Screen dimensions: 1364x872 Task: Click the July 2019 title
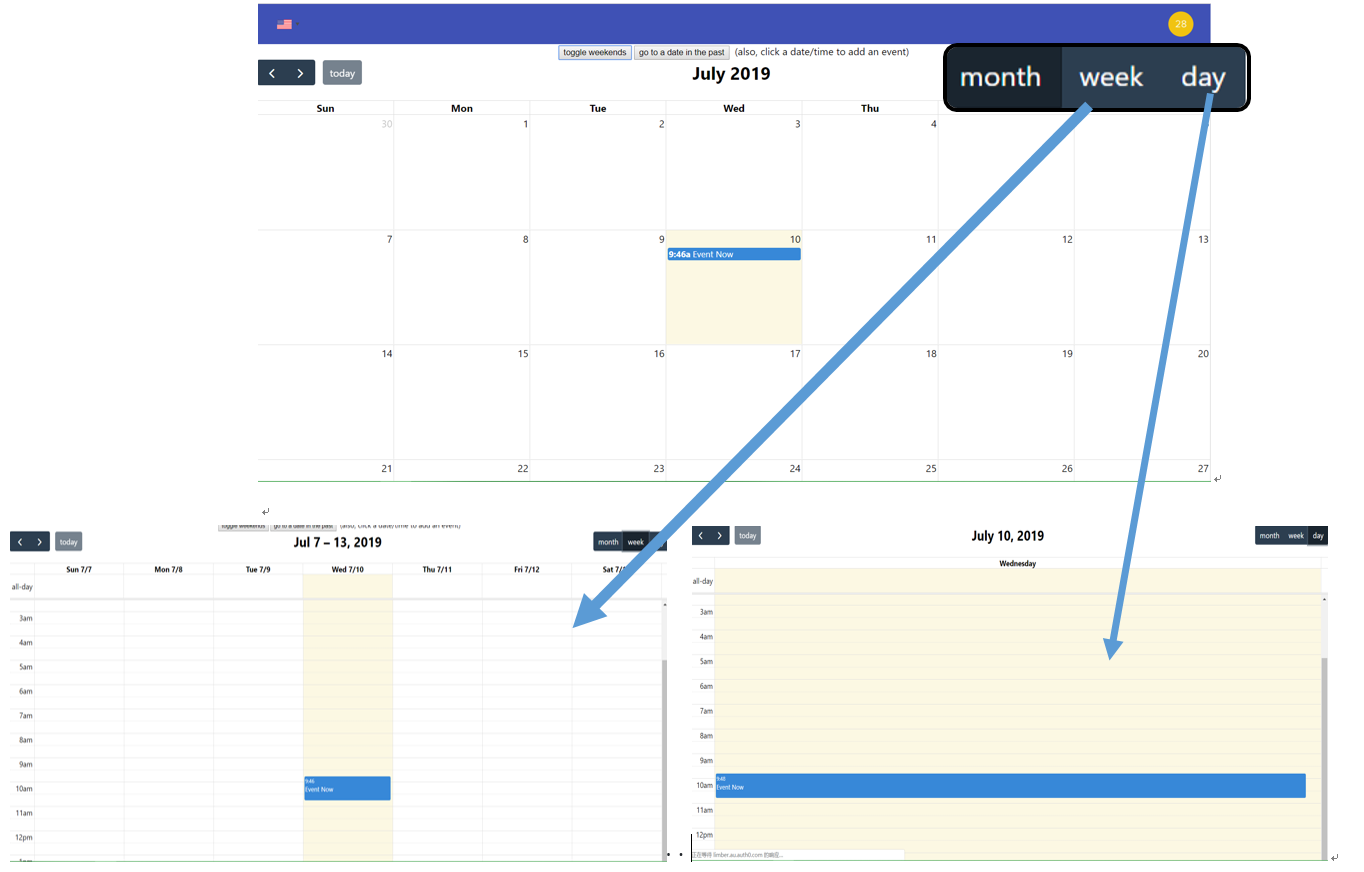731,73
